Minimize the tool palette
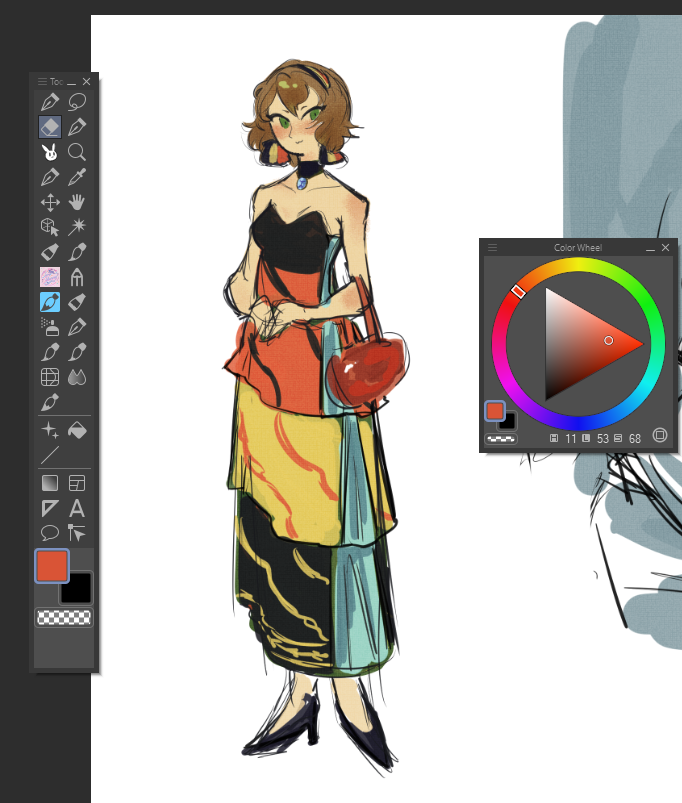This screenshot has height=803, width=682. tap(71, 82)
